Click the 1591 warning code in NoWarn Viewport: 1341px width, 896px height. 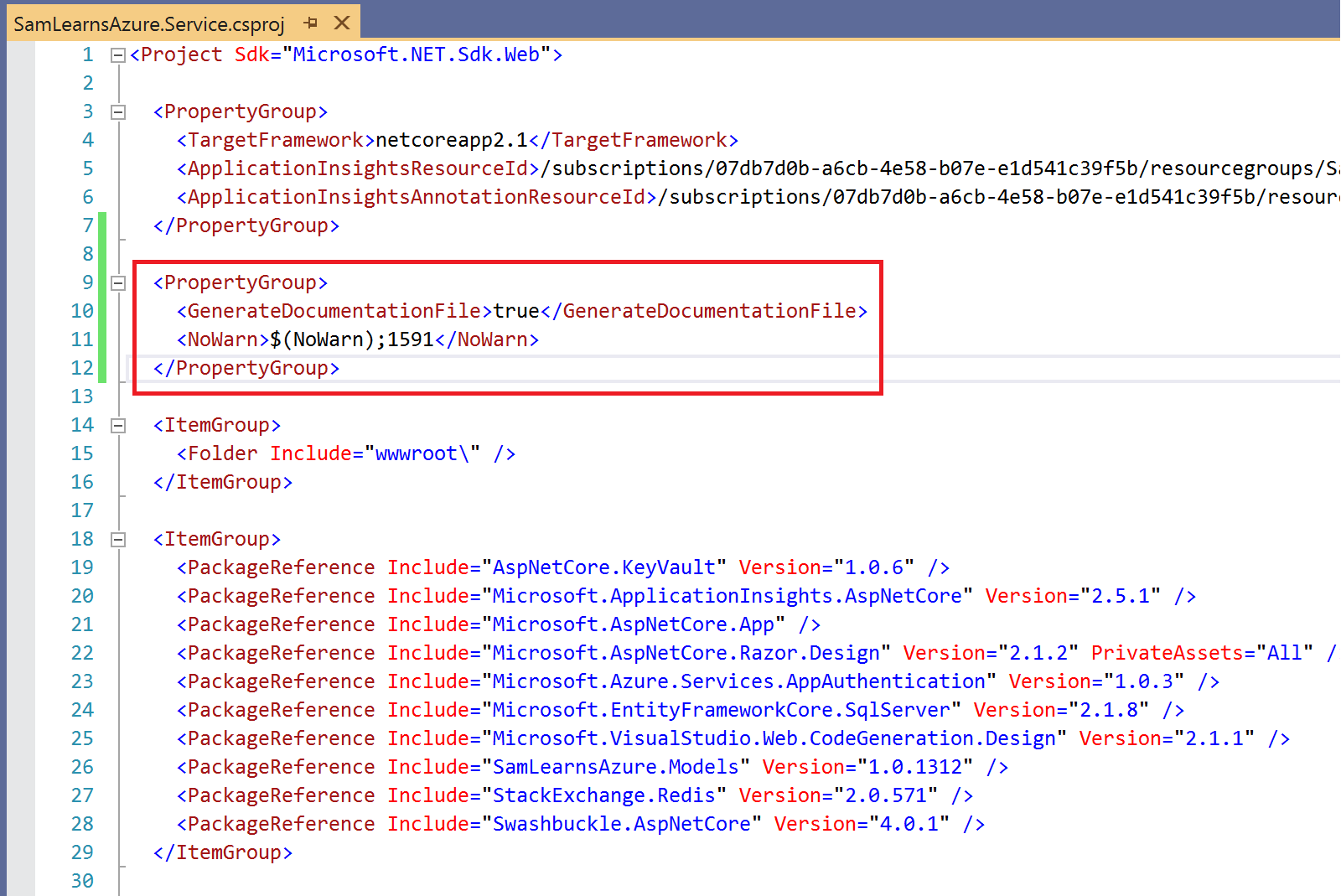click(410, 339)
